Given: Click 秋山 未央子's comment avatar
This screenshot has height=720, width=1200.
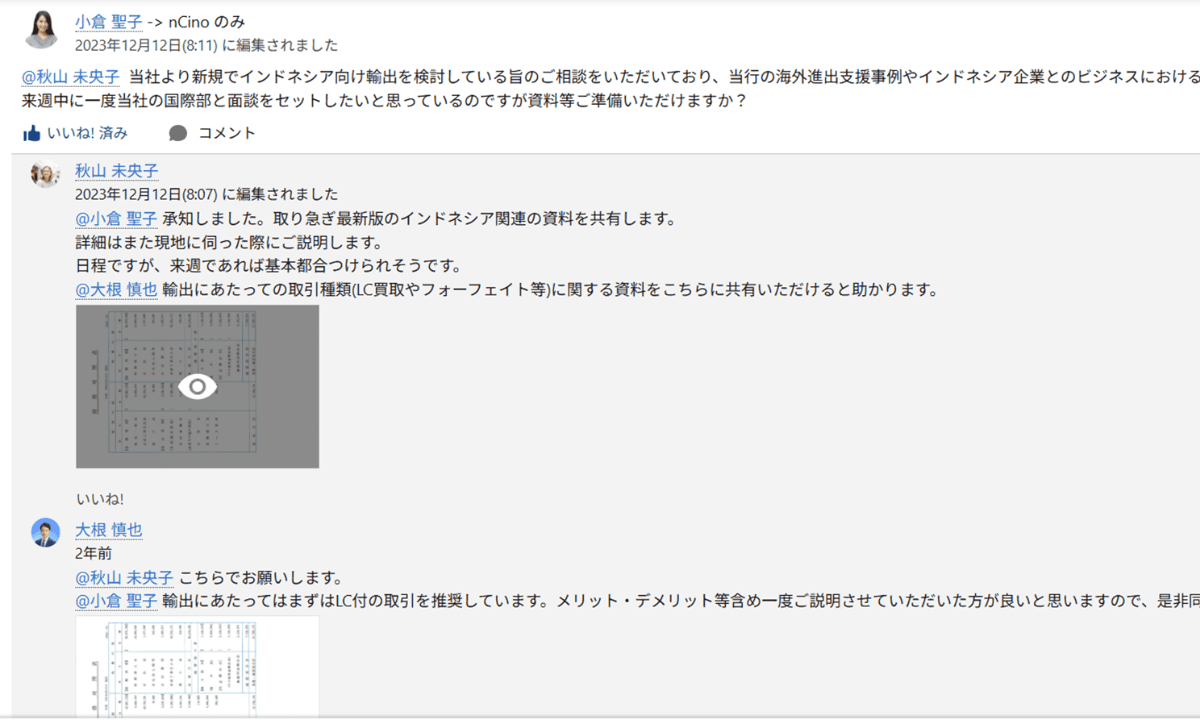Looking at the screenshot, I should pyautogui.click(x=45, y=173).
